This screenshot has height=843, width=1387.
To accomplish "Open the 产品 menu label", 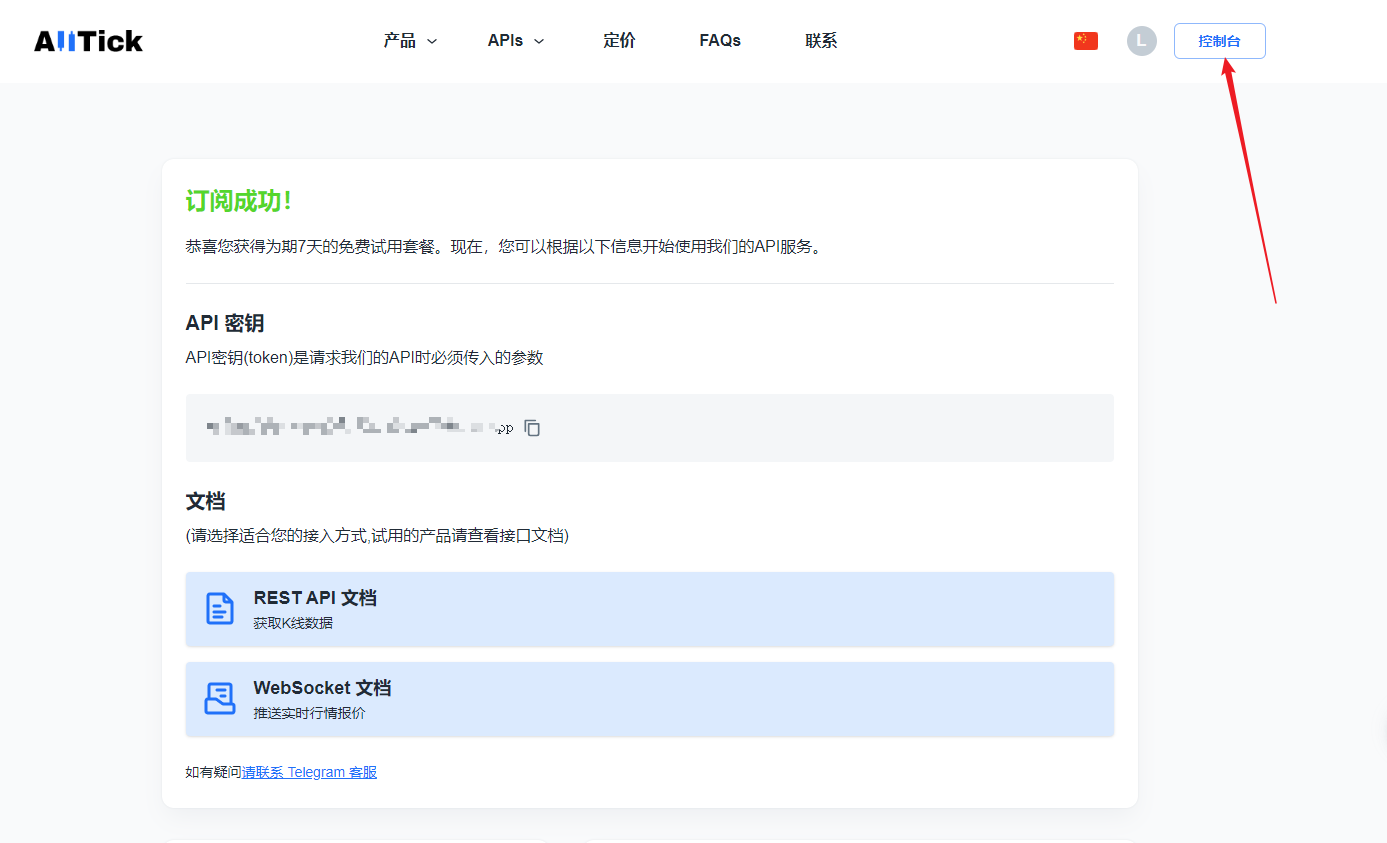I will [x=399, y=41].
